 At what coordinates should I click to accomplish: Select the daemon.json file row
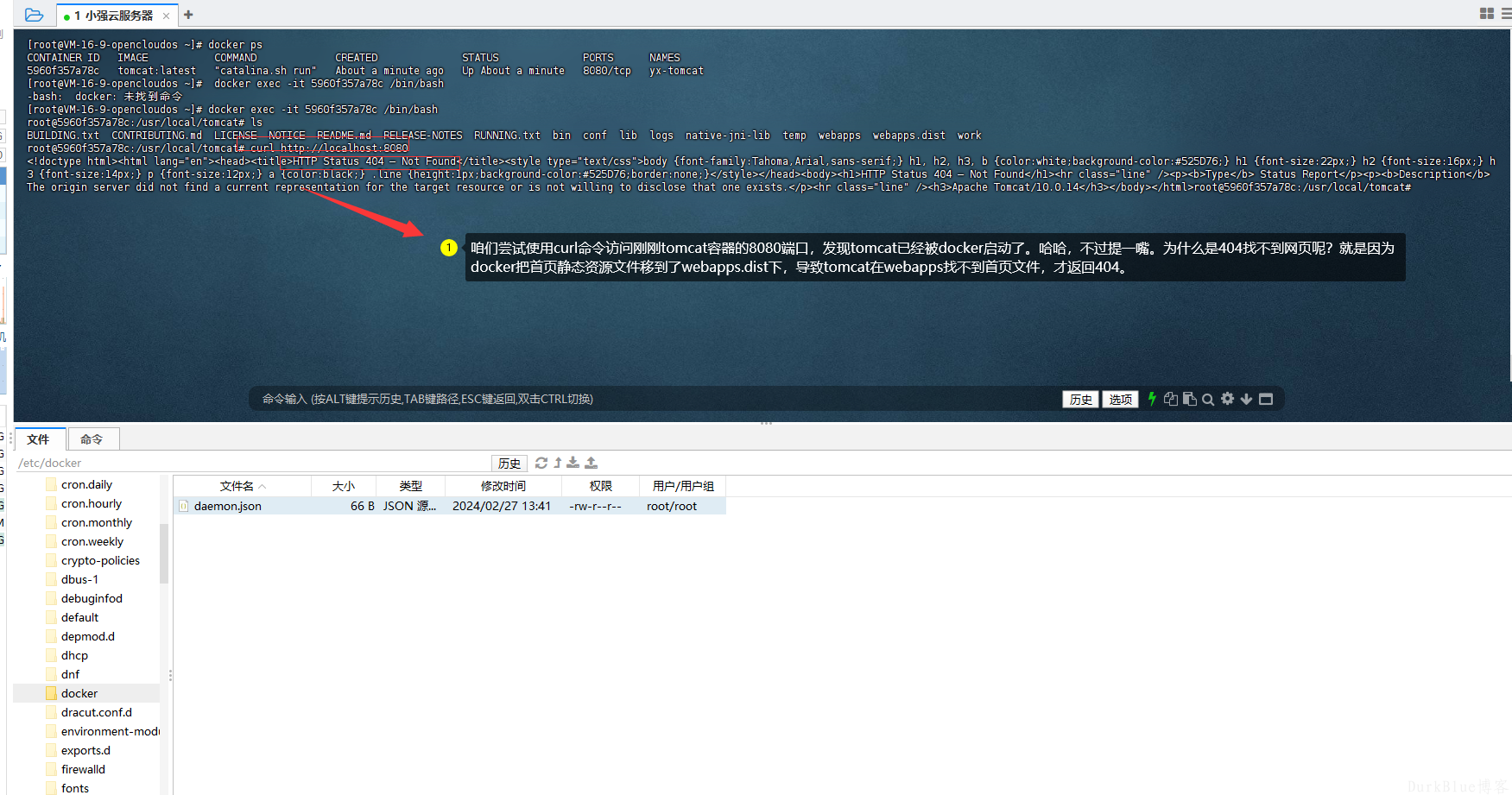click(450, 506)
